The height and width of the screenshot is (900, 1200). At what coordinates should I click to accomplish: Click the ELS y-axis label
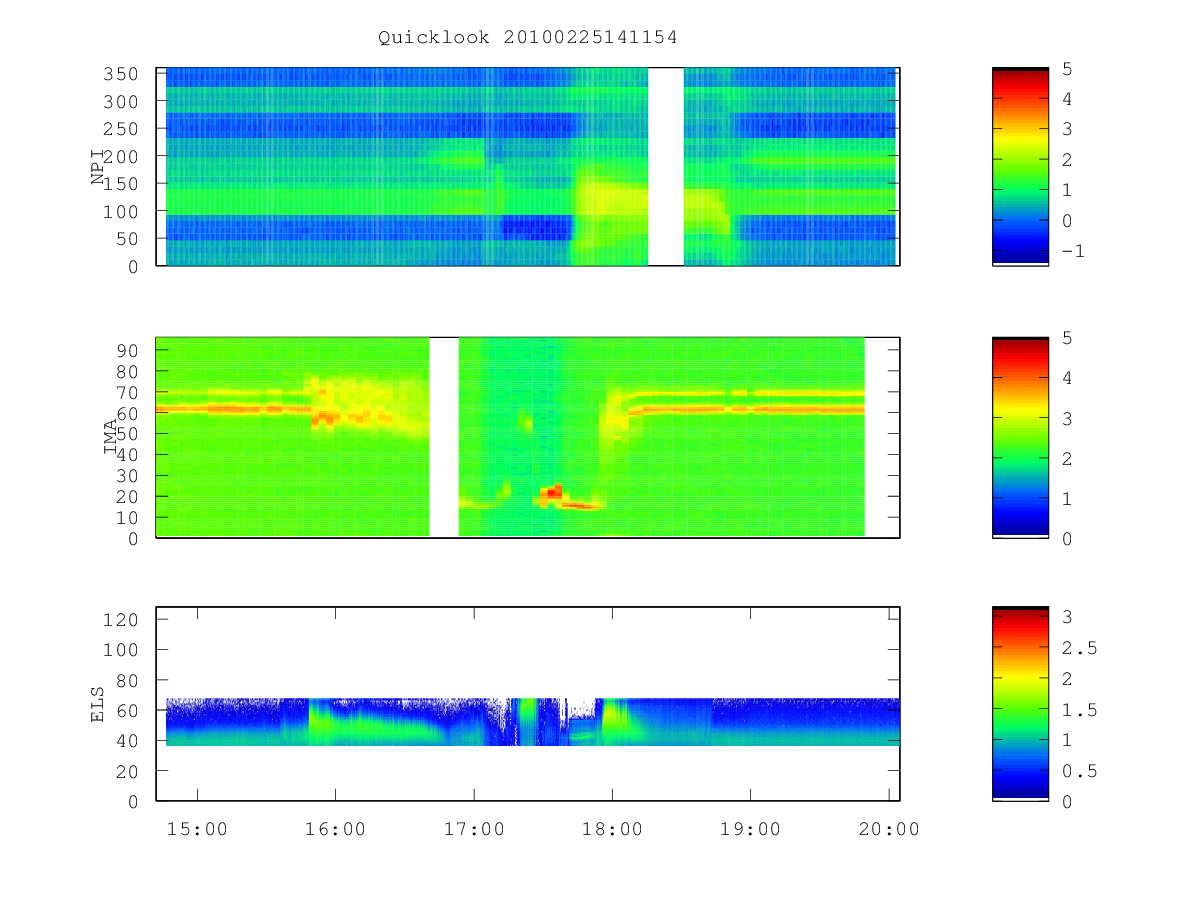tap(98, 704)
